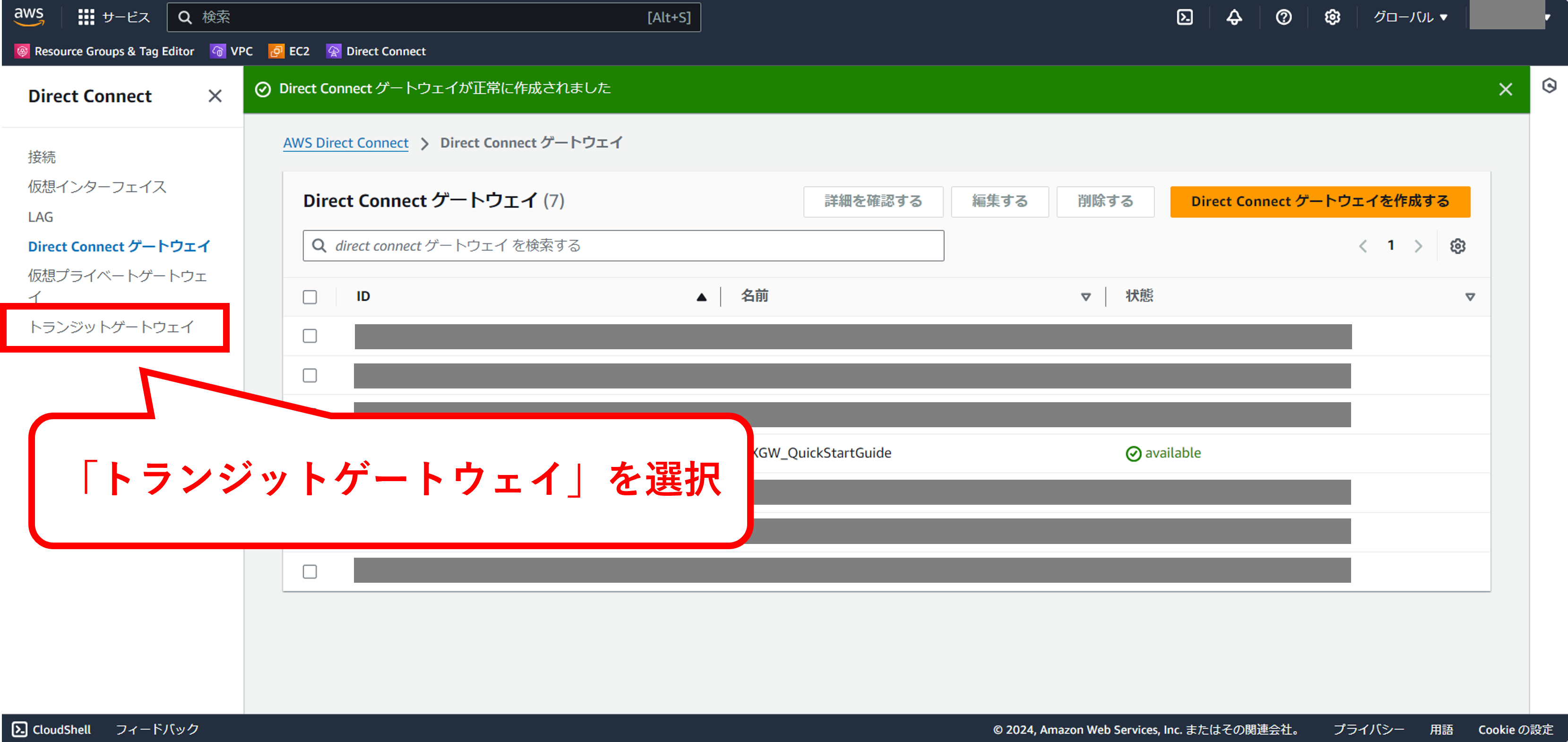Screen dimensions: 1568x742
Task: Select 接続 in the side menu
Action: click(x=42, y=157)
